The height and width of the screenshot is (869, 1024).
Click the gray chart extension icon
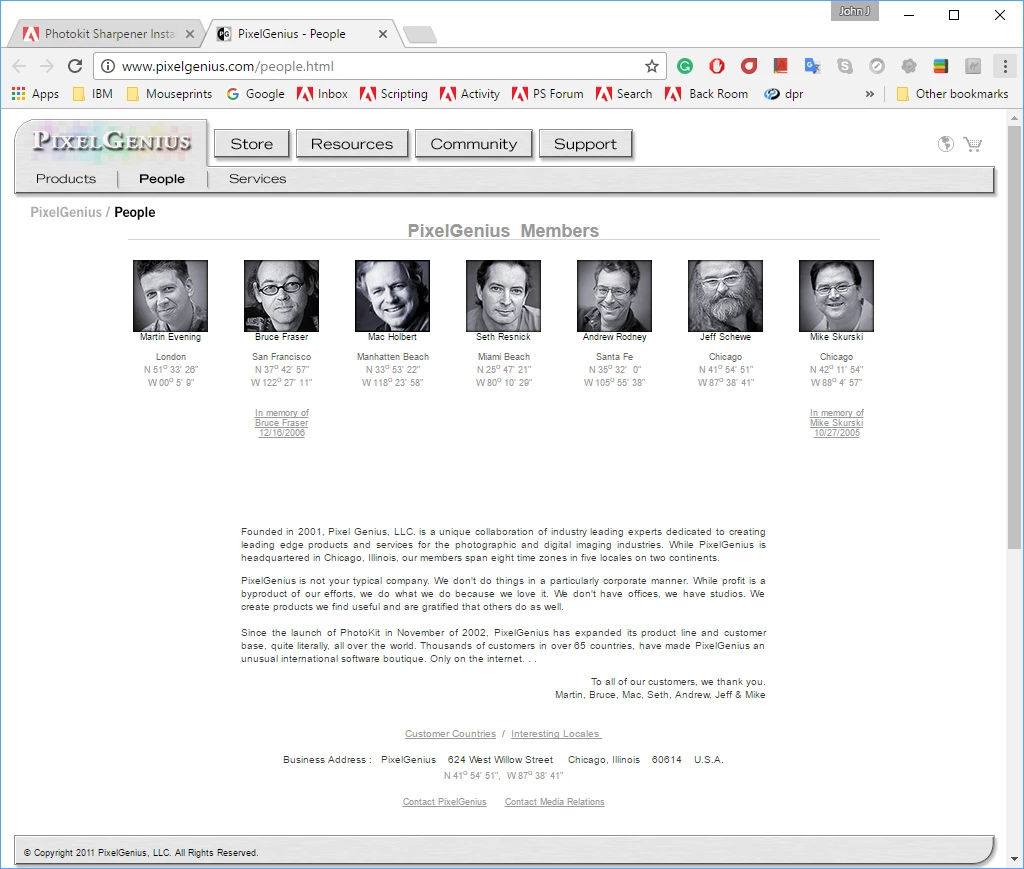pyautogui.click(x=972, y=66)
